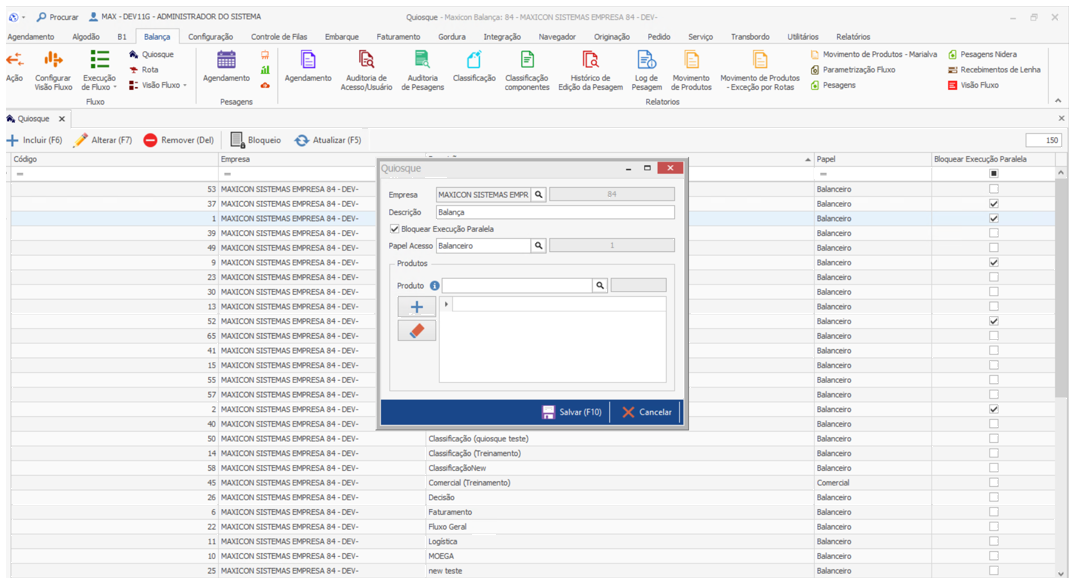1073x584 pixels.
Task: Open the Recebimentos de Lenha report
Action: click(994, 70)
